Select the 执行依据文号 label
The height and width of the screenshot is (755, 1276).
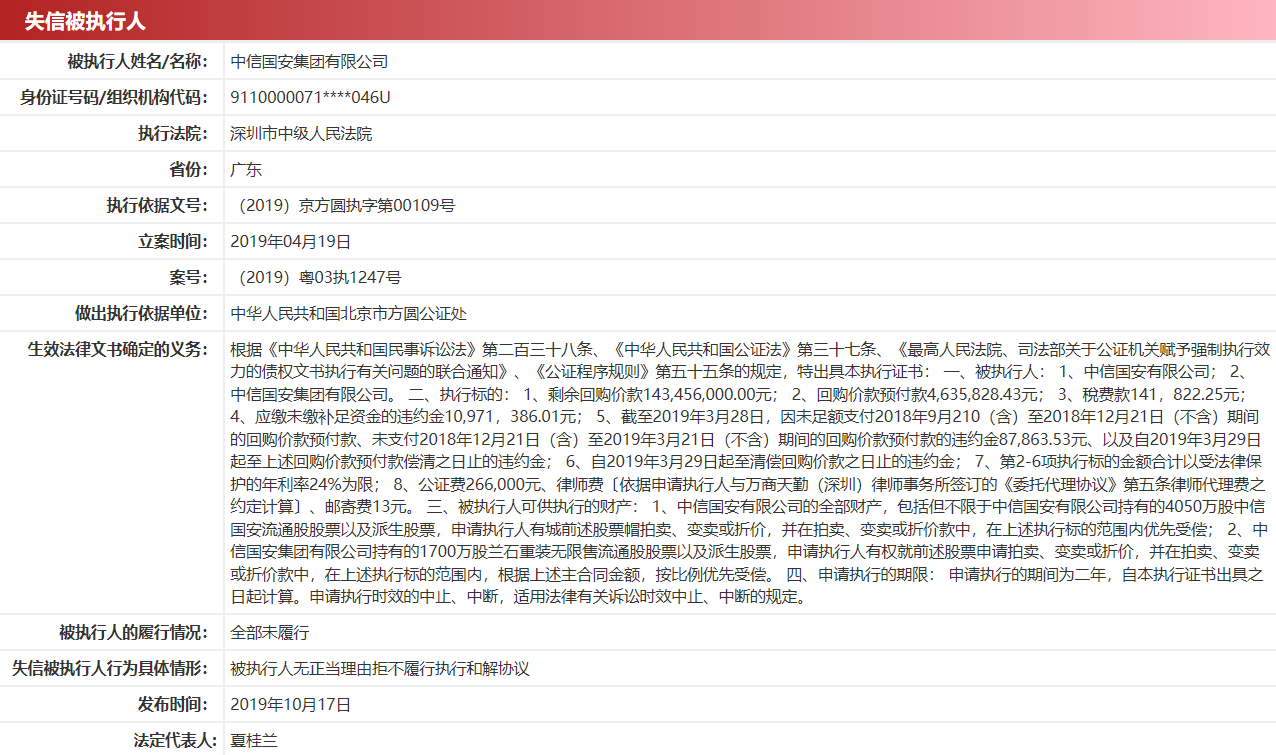coord(157,205)
